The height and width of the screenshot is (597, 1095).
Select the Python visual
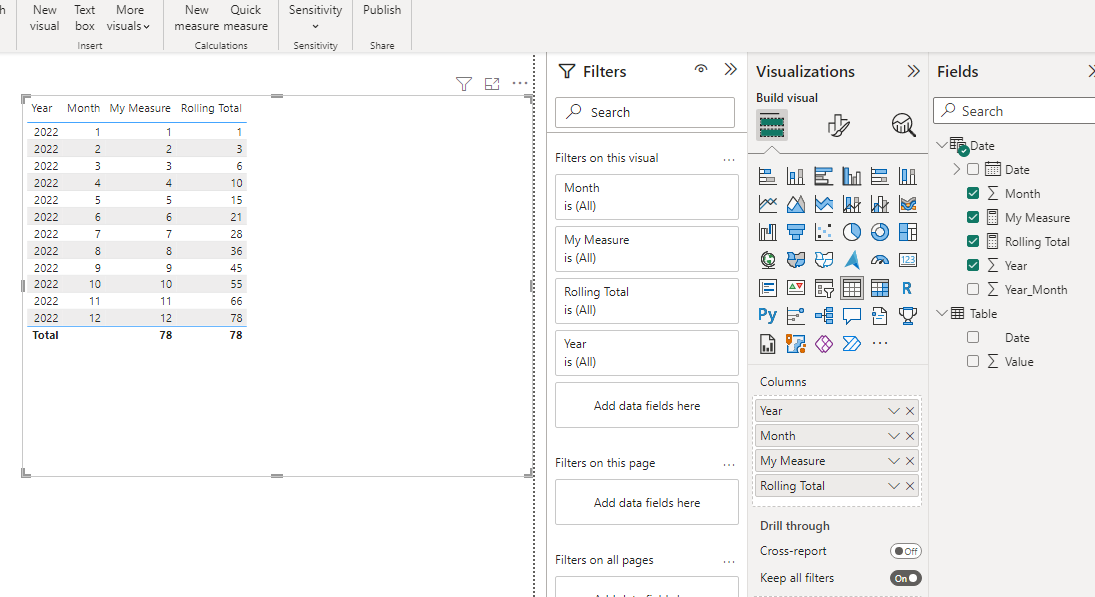[767, 316]
